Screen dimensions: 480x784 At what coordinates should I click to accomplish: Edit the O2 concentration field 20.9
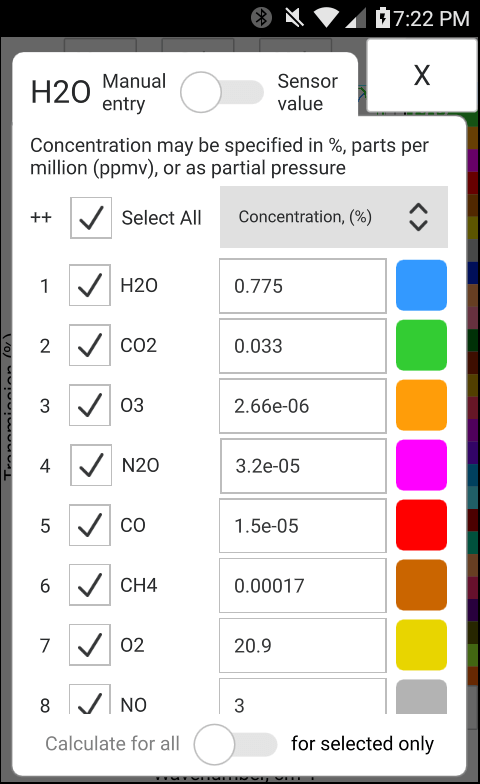click(303, 646)
